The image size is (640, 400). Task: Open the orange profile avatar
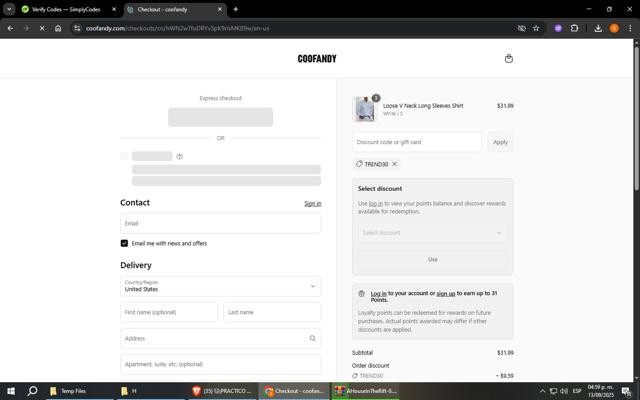pos(614,28)
